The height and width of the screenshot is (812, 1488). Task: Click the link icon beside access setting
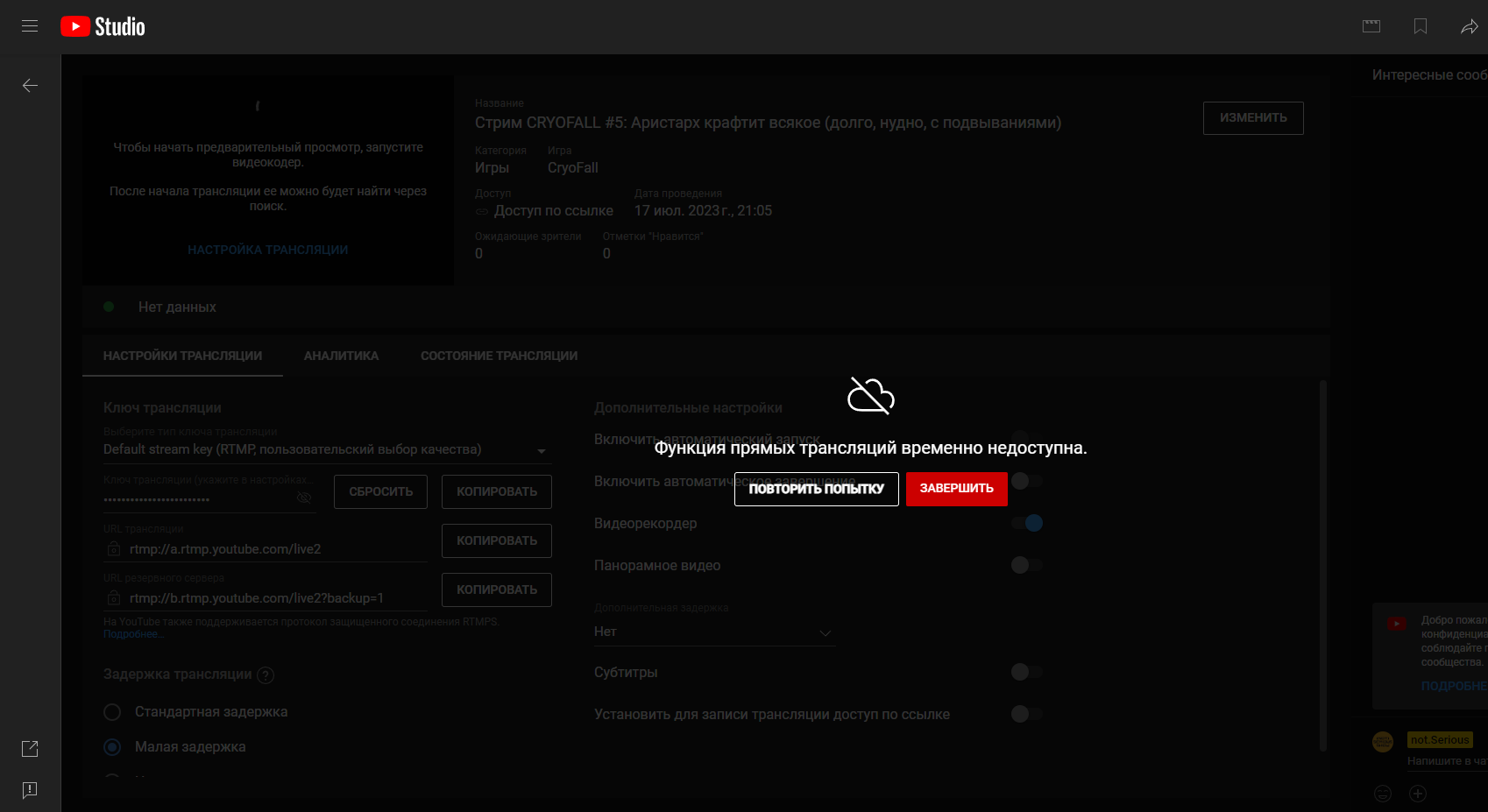tap(482, 211)
